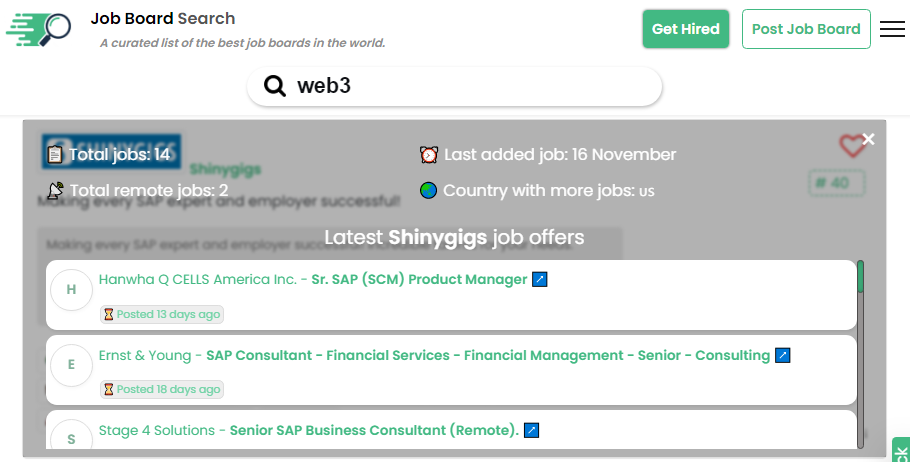Focus the search field containing web3
This screenshot has width=910, height=462.
click(x=470, y=86)
